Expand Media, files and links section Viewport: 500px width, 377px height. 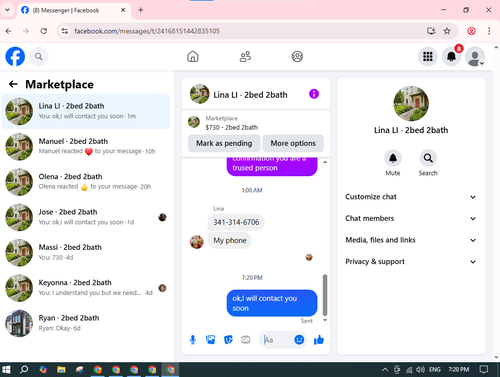(411, 240)
